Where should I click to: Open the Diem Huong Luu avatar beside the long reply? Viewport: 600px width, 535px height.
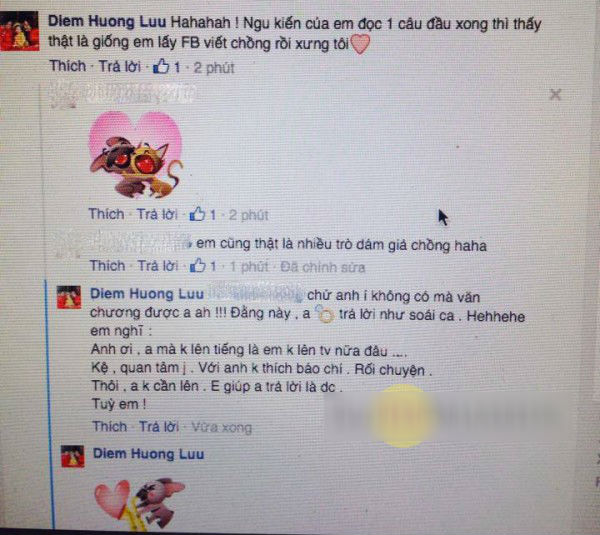69,297
